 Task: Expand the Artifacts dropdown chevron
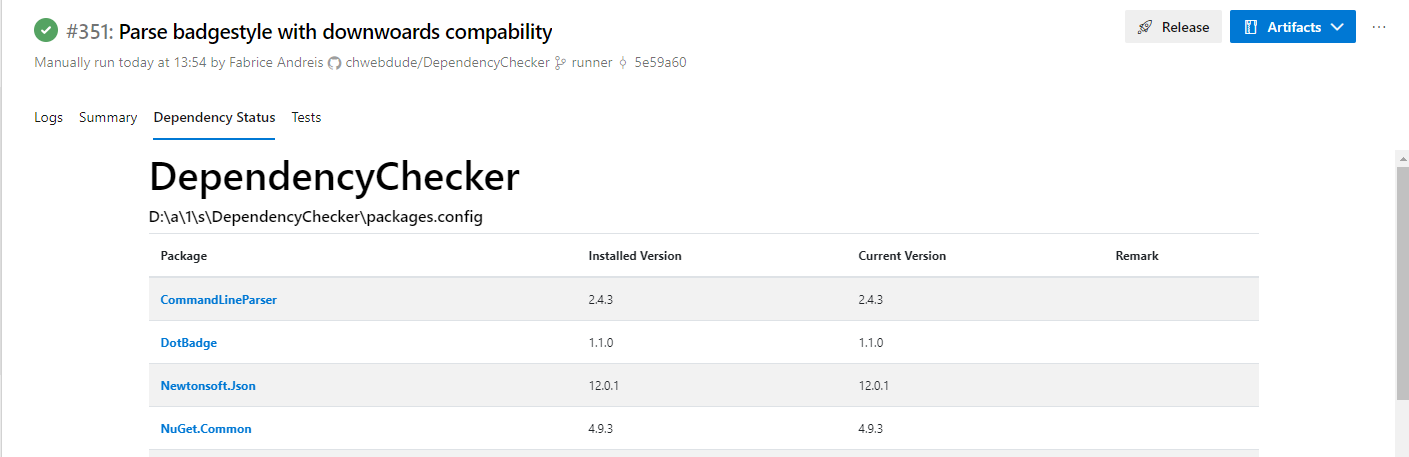click(1337, 27)
